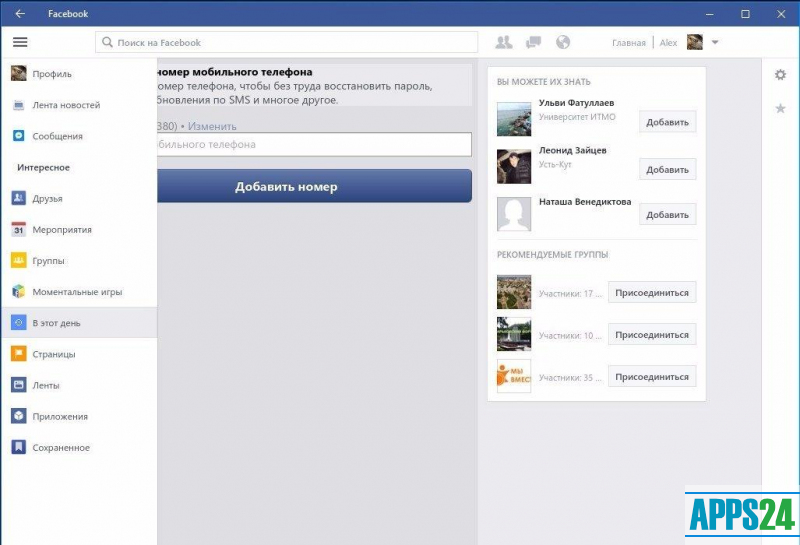Screen dimensions: 800x545
Task: Click the Группы icon in sidebar
Action: click(19, 260)
